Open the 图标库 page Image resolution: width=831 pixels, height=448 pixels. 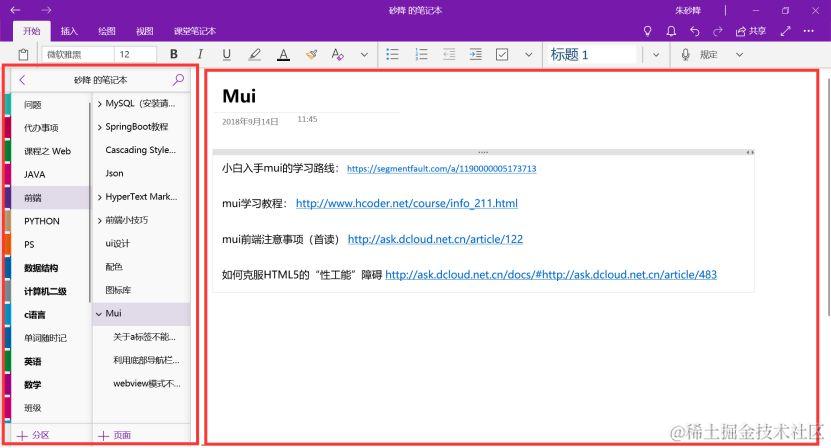[142, 290]
